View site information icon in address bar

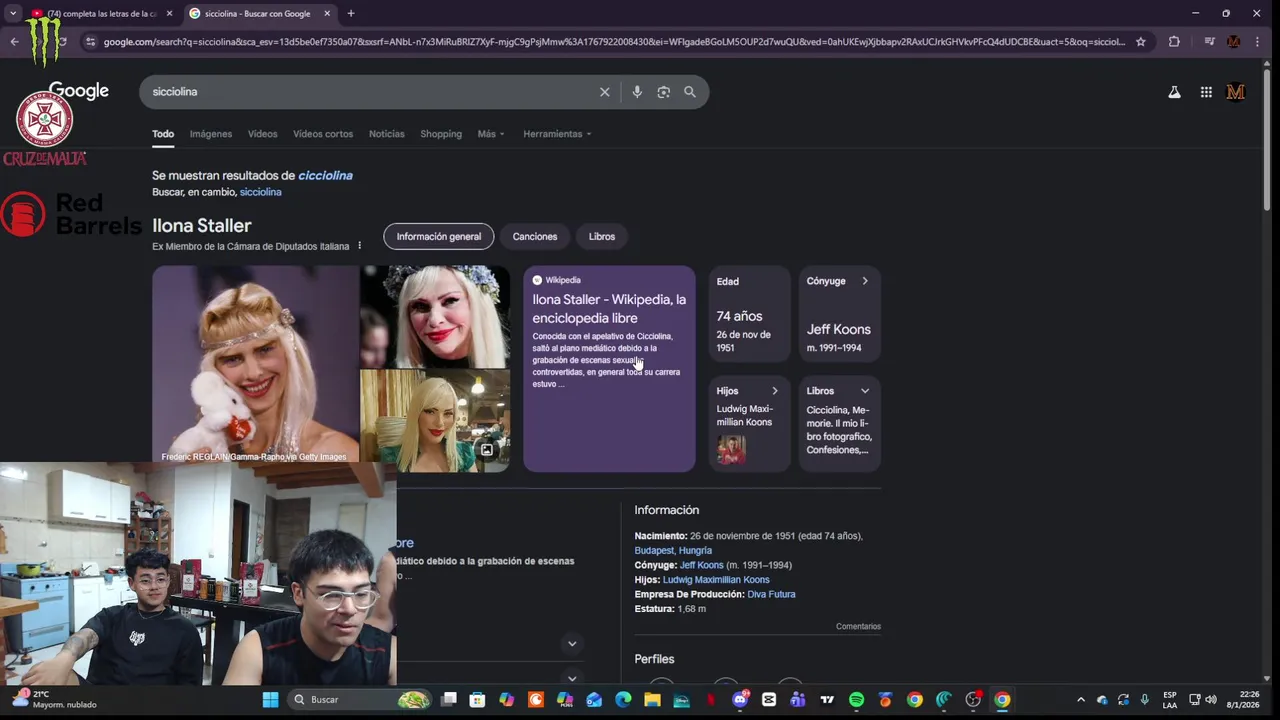[90, 42]
